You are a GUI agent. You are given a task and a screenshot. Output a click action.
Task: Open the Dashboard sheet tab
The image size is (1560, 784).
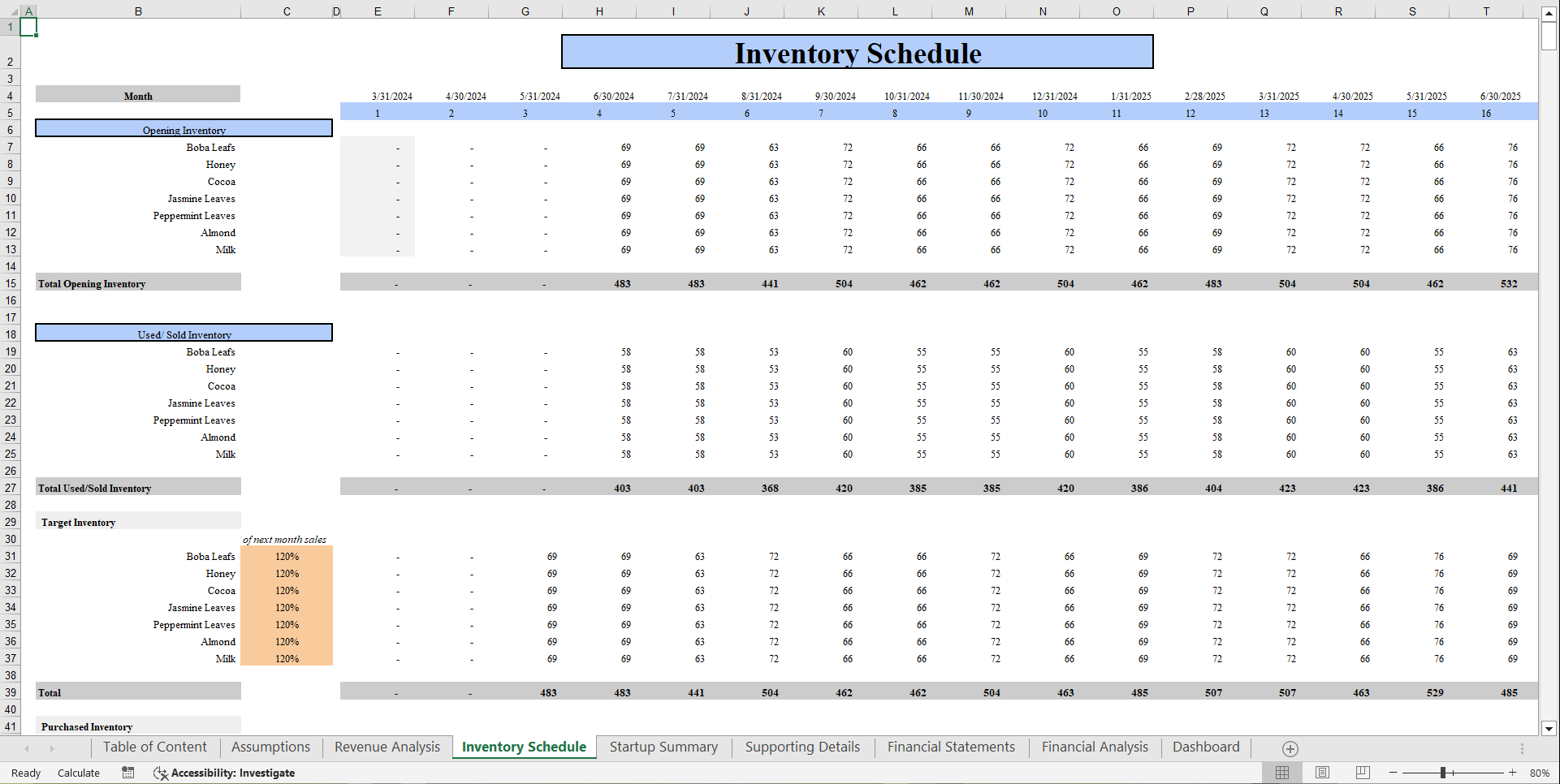tap(1206, 747)
